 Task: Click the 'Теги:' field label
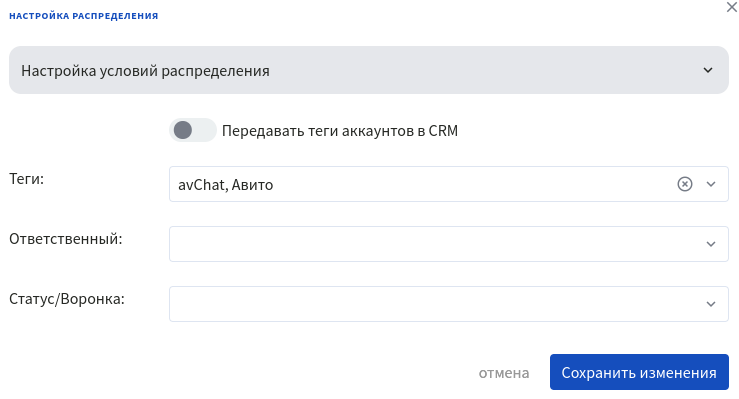(26, 179)
